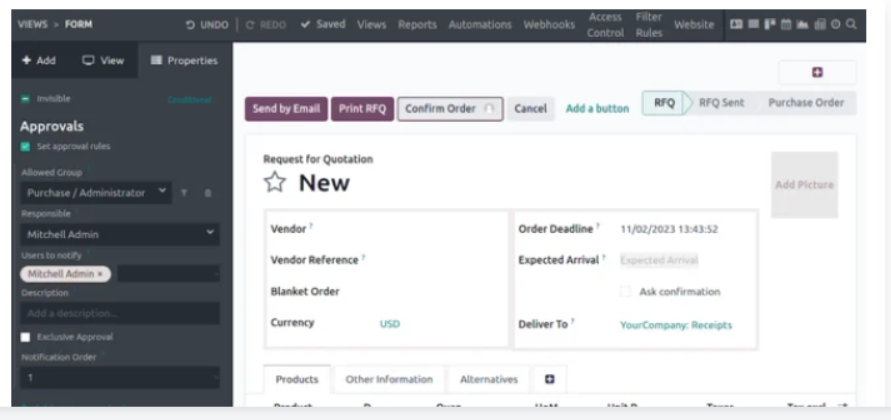The width and height of the screenshot is (891, 420).
Task: Click Order Deadline date value
Action: 669,230
